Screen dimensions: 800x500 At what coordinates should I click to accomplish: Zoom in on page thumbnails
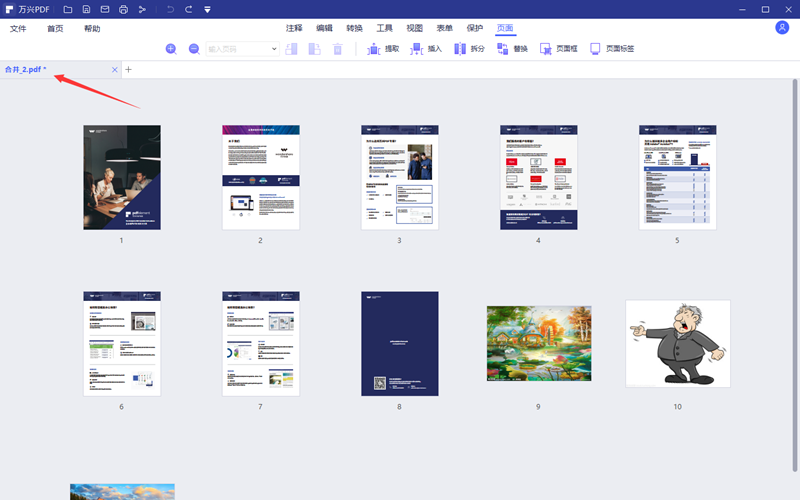pyautogui.click(x=171, y=48)
